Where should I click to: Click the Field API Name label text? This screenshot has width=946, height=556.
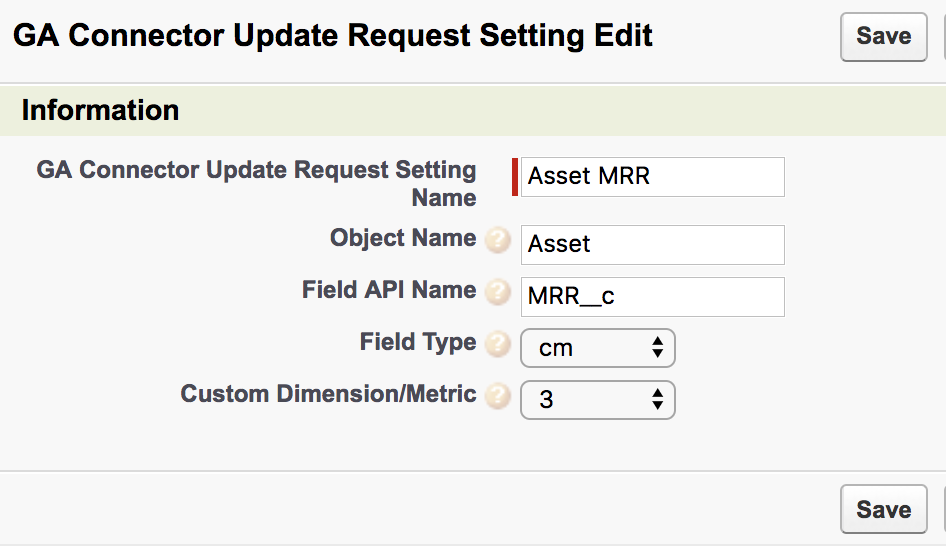(389, 291)
